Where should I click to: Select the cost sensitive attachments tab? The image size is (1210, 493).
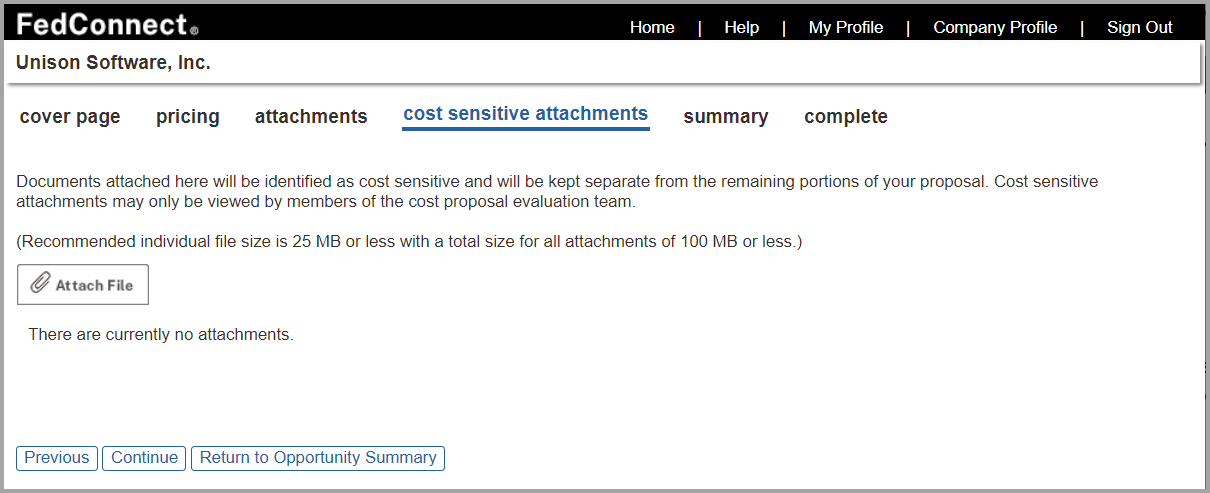[525, 114]
